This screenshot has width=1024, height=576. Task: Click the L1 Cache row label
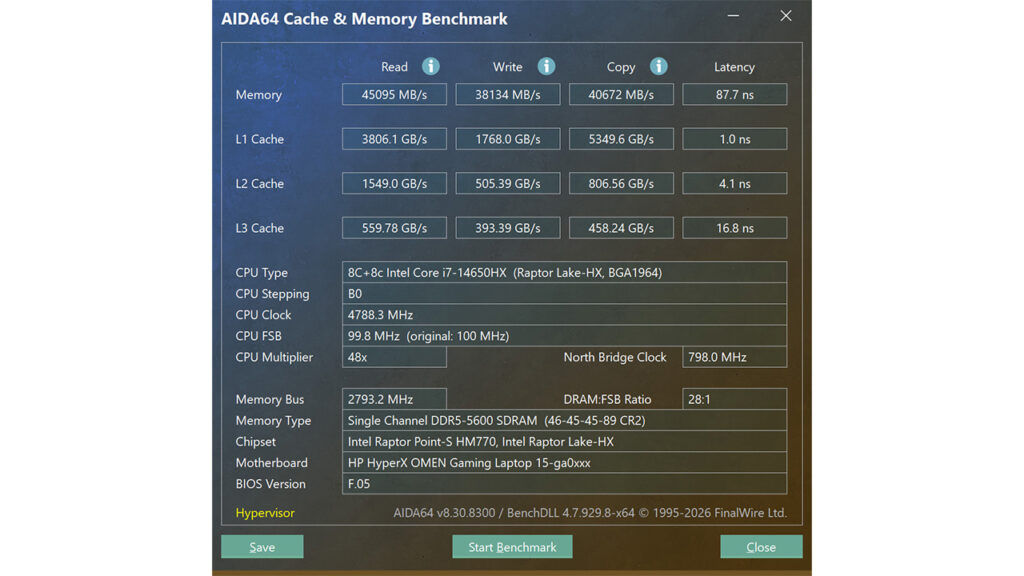(259, 139)
